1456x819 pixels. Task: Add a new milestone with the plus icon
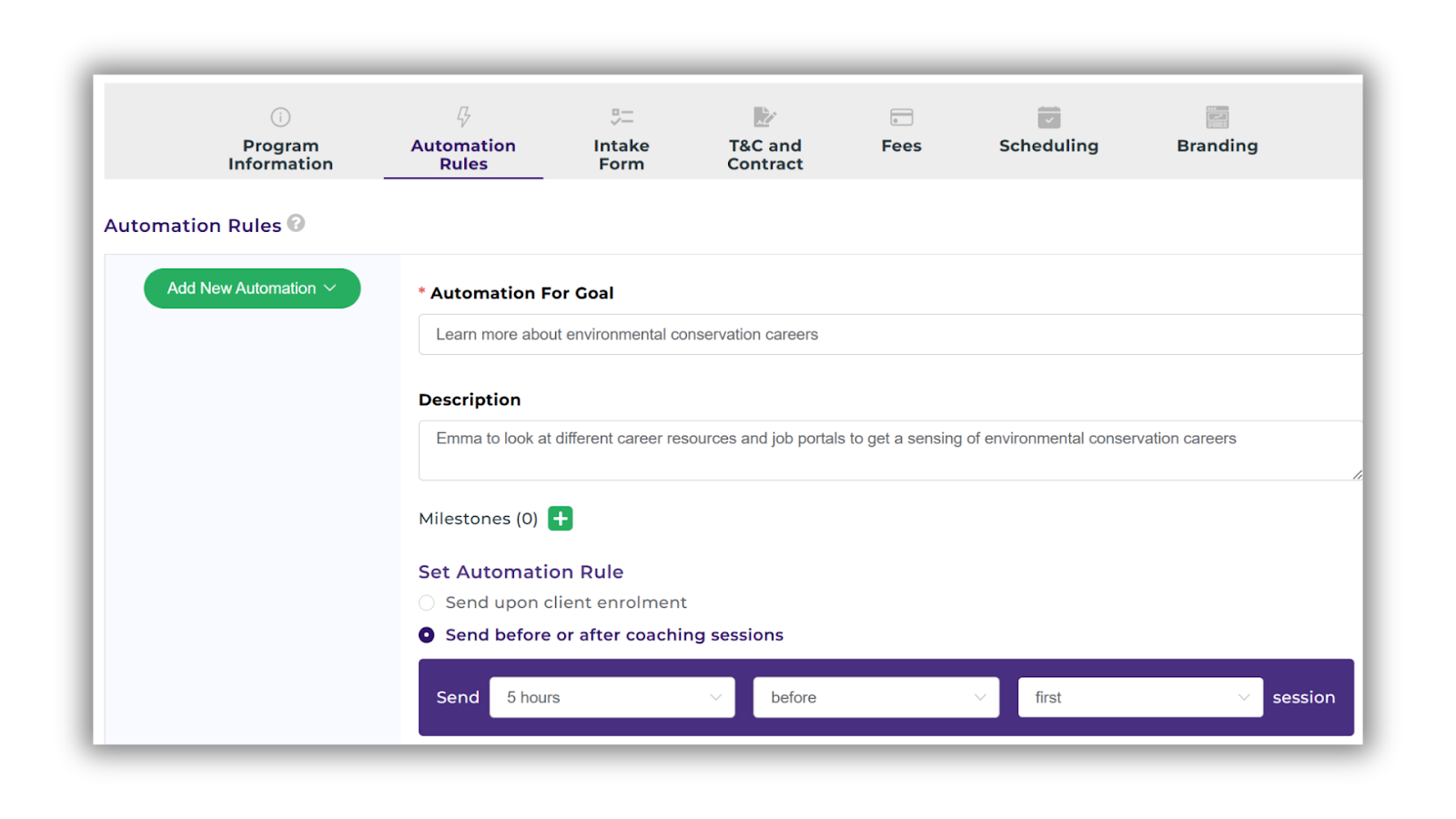point(560,518)
